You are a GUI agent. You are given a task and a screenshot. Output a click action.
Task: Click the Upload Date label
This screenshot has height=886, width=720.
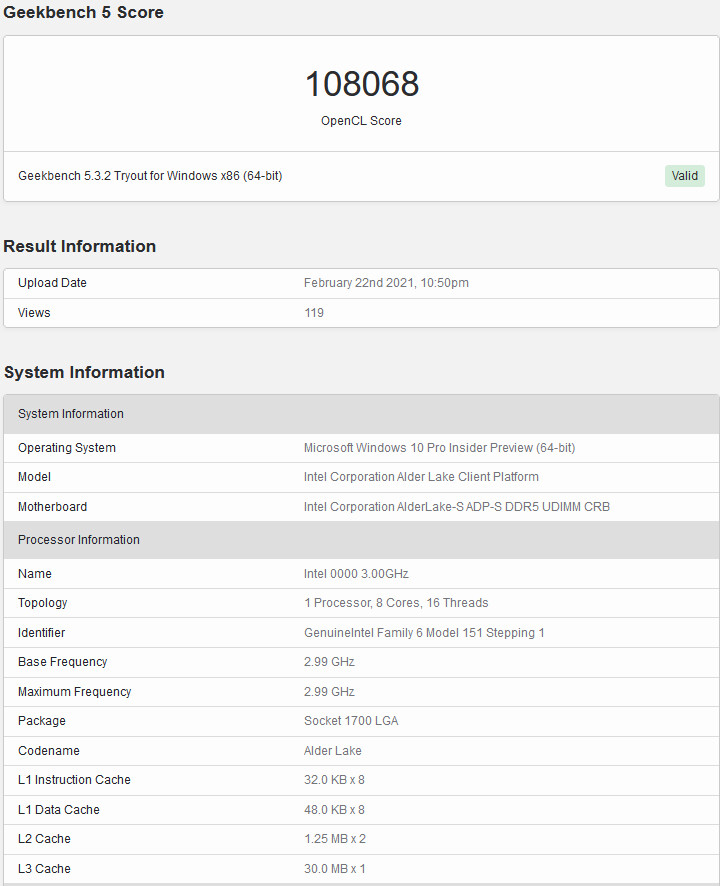click(x=52, y=283)
